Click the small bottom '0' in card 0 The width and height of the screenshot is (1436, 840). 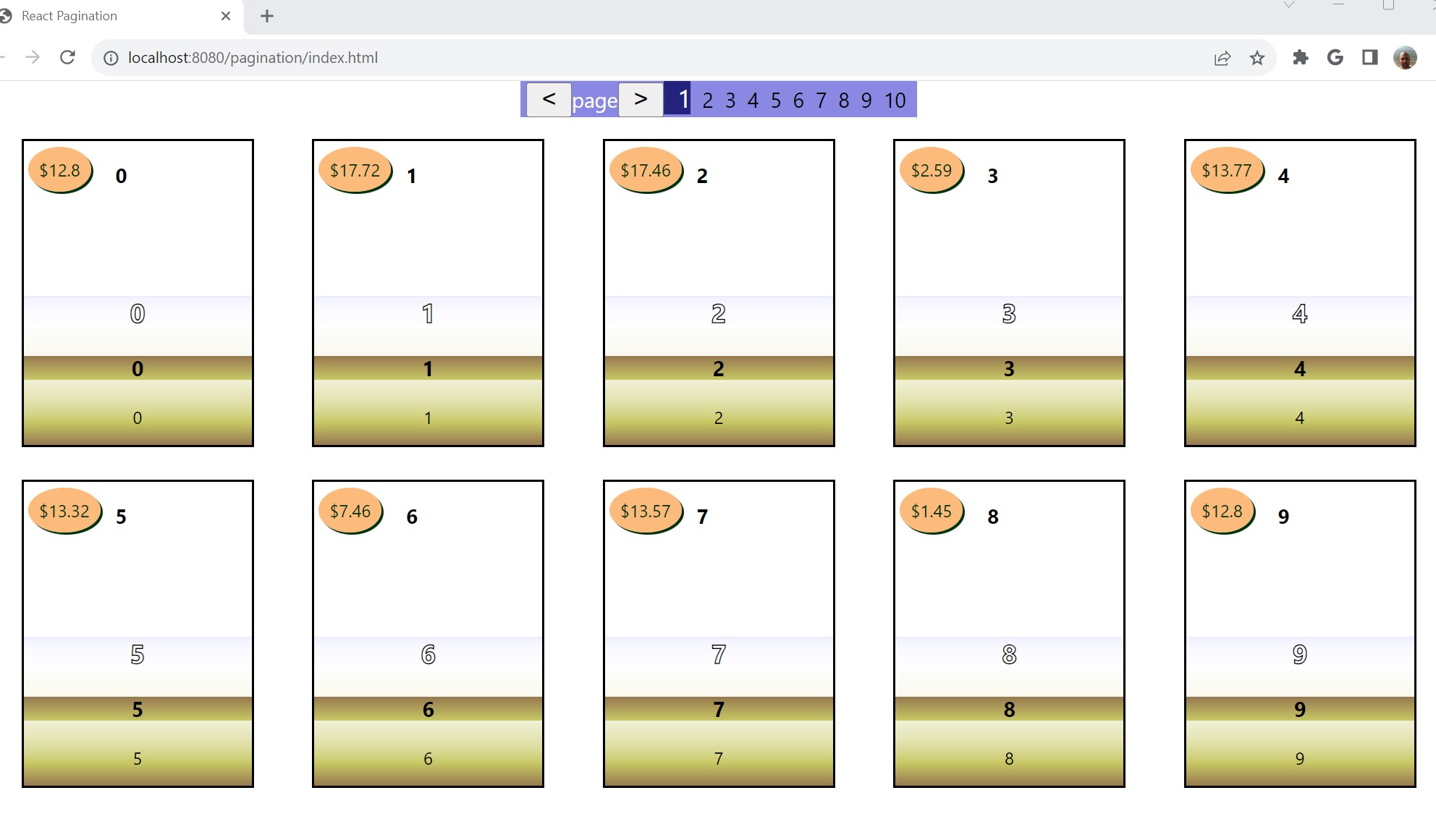click(x=138, y=418)
